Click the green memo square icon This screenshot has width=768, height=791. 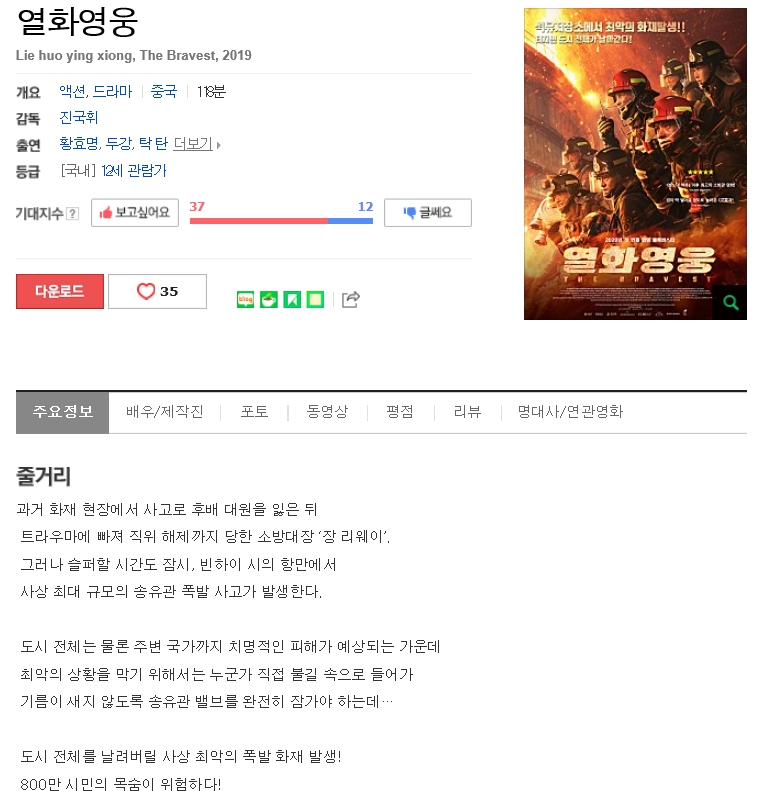(x=315, y=300)
